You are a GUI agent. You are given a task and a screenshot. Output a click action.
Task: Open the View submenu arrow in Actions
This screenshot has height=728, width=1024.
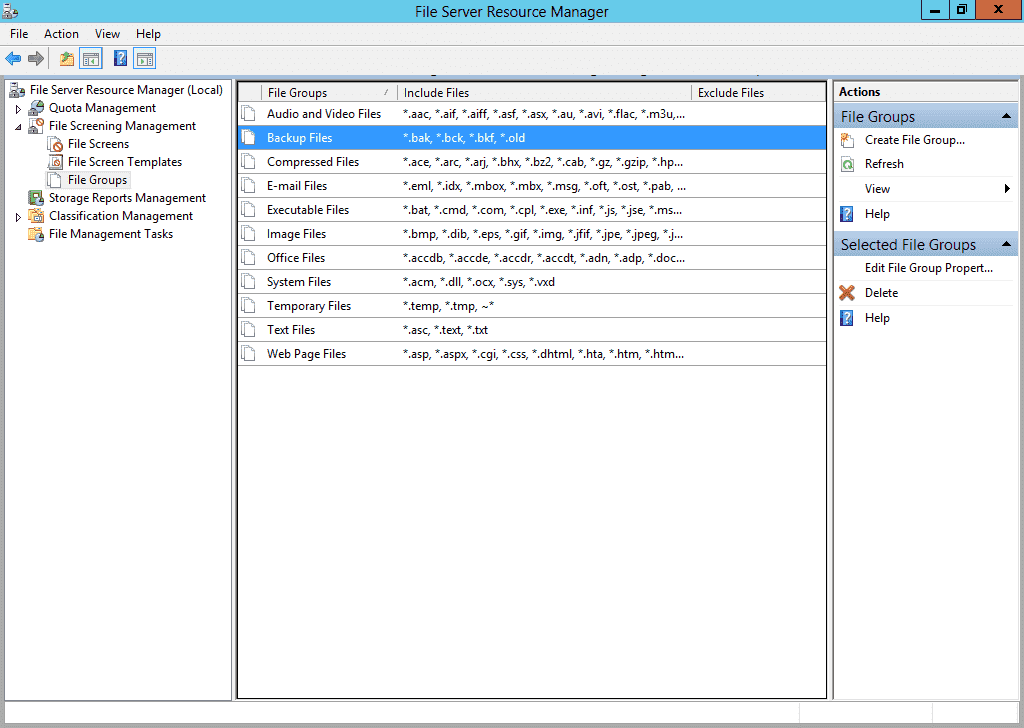point(1007,189)
